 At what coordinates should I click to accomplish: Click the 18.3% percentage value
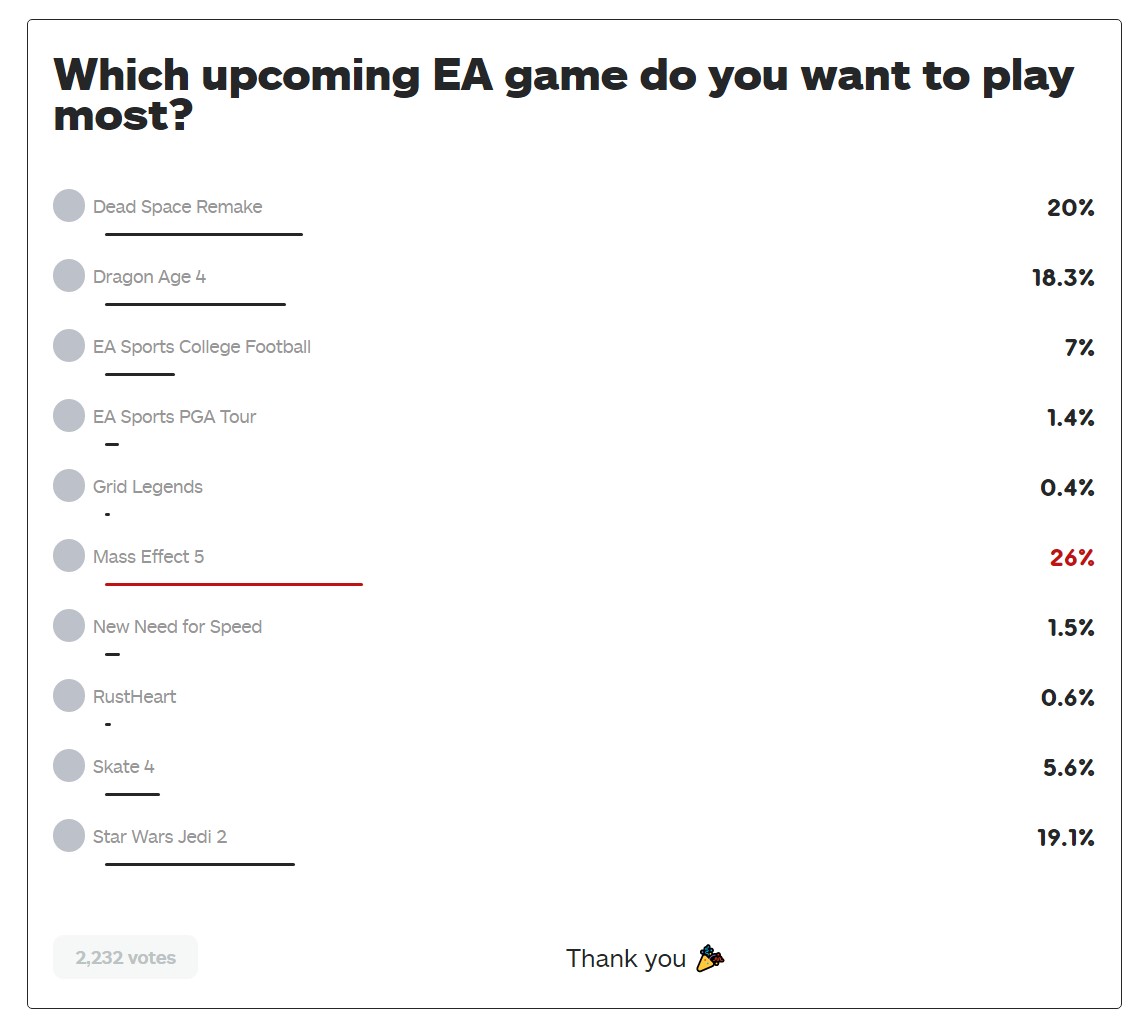tap(1063, 278)
